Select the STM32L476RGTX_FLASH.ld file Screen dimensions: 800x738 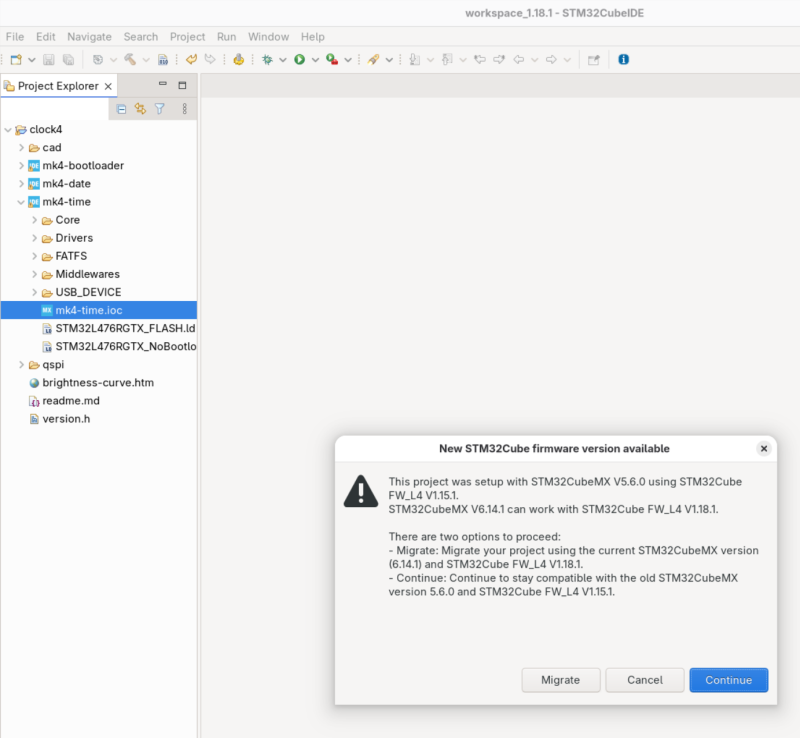[99, 328]
